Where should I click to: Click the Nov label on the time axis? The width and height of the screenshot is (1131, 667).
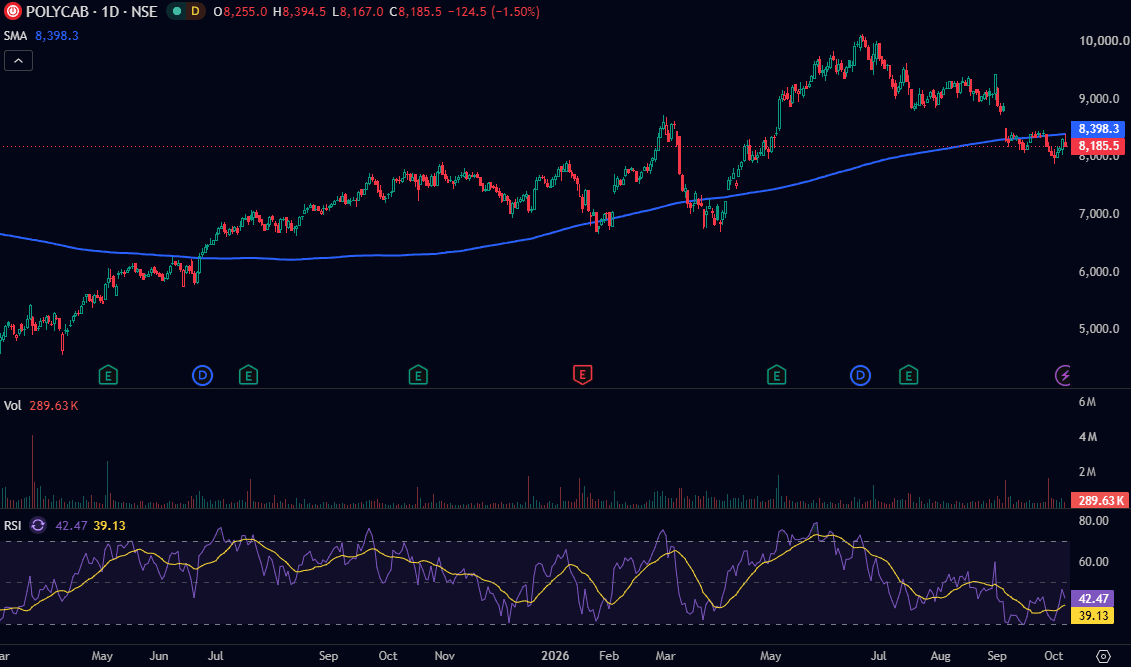[x=444, y=655]
